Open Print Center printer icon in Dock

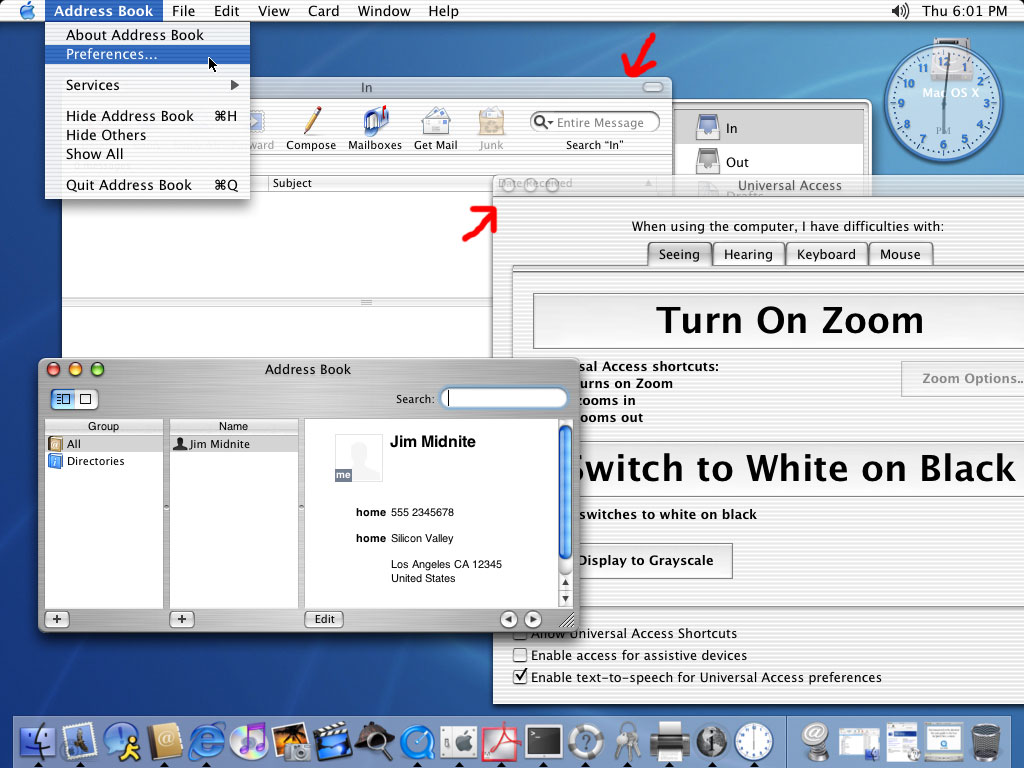coord(669,742)
